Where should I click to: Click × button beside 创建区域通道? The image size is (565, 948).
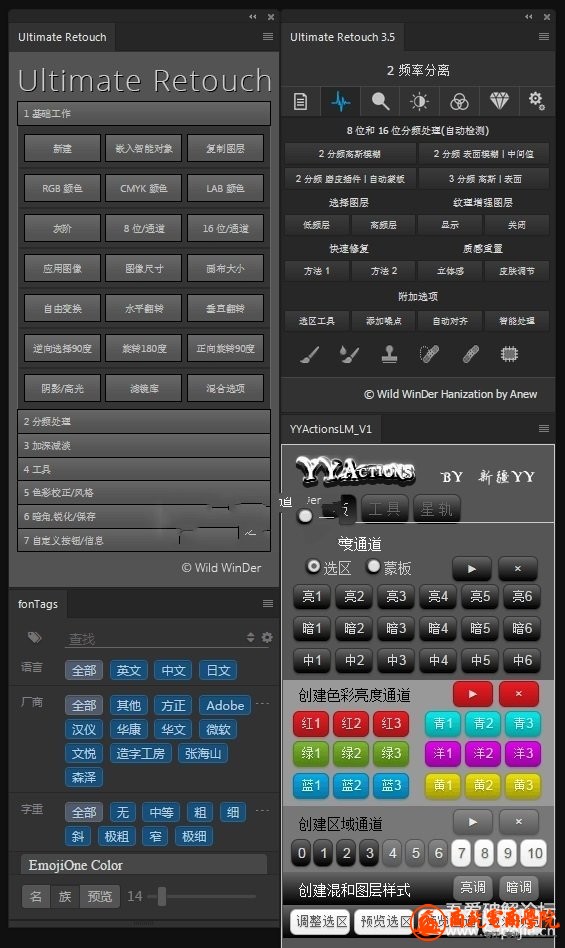518,822
